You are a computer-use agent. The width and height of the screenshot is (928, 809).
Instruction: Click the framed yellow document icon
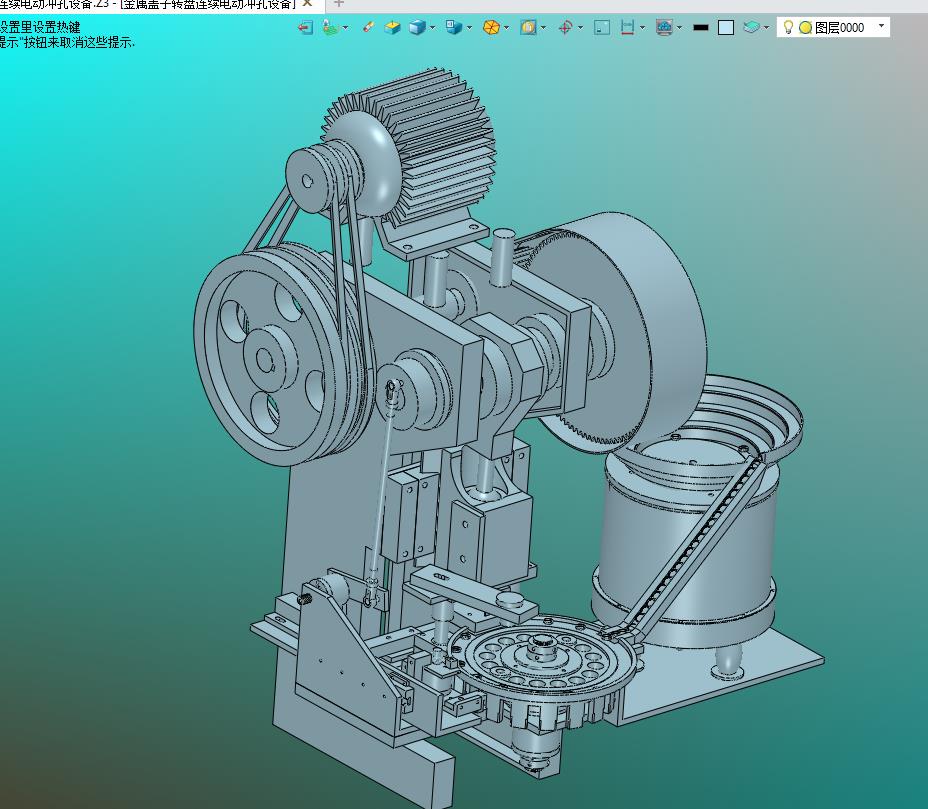coord(528,27)
